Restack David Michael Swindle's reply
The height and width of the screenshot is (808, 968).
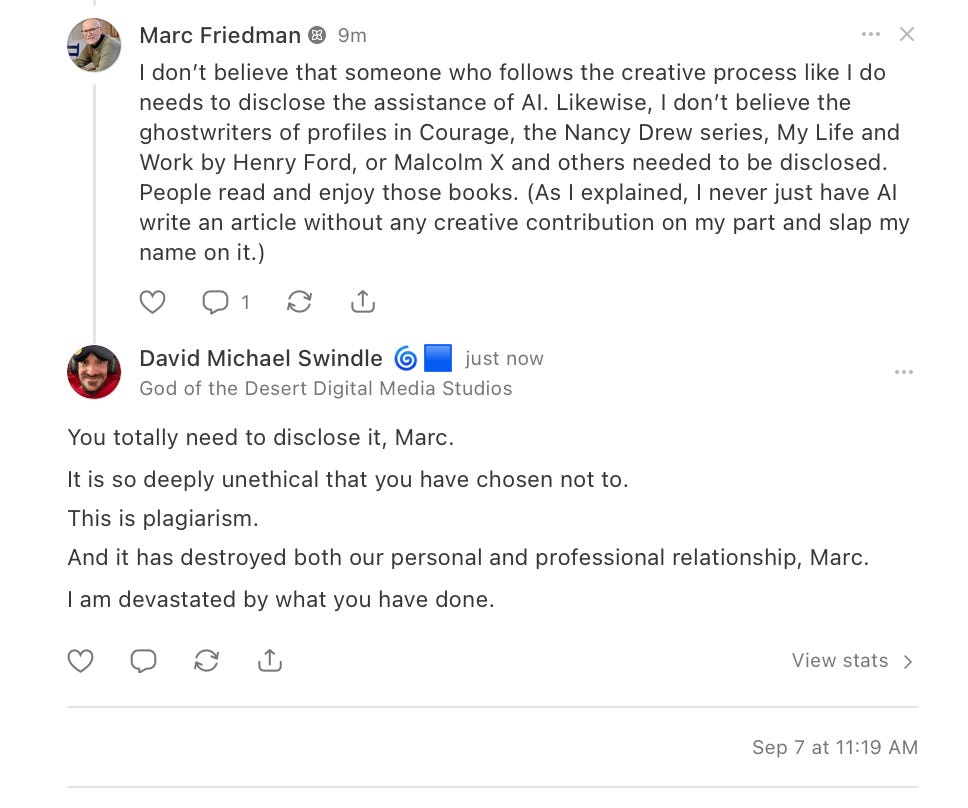[x=206, y=661]
